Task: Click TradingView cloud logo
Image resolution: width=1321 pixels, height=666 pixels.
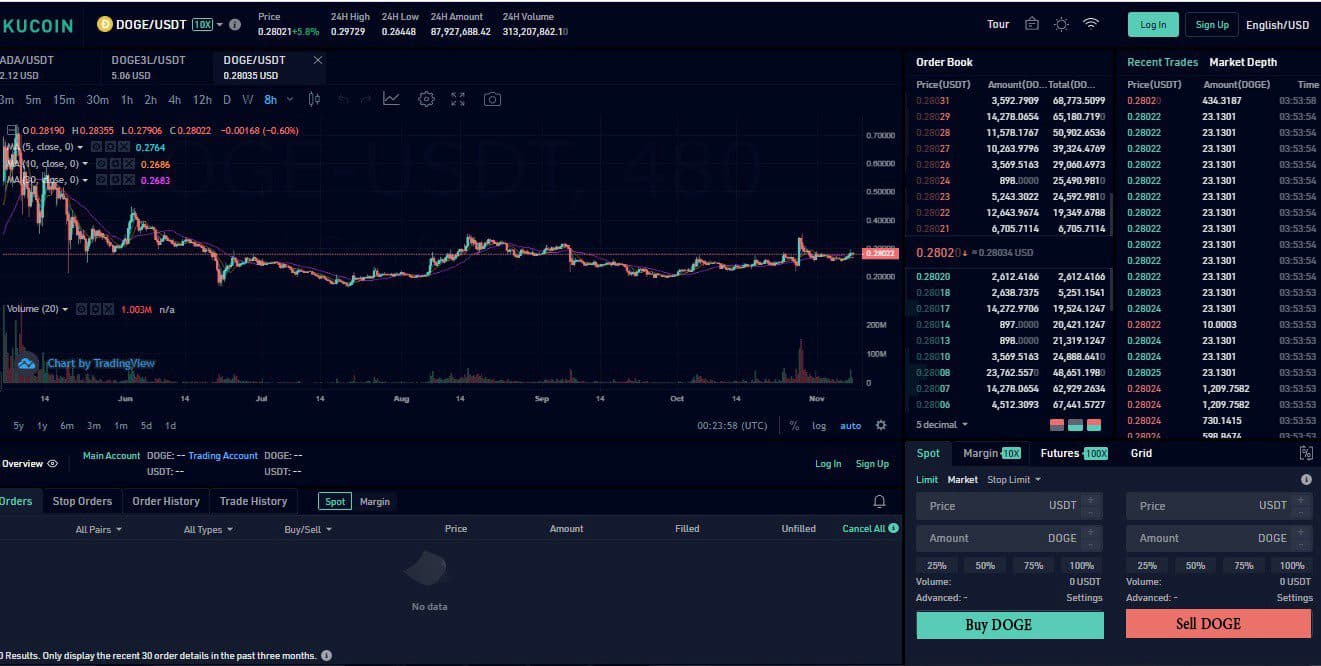Action: 27,364
